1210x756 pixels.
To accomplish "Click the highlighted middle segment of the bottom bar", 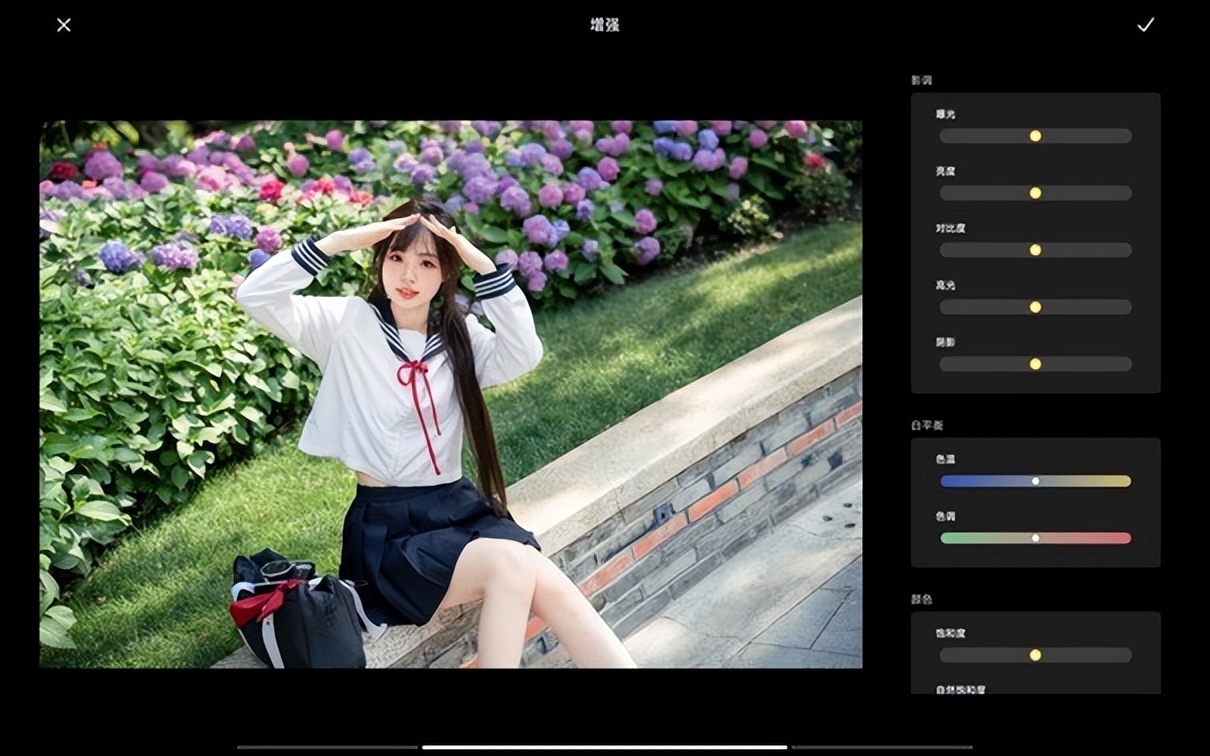I will tap(604, 747).
